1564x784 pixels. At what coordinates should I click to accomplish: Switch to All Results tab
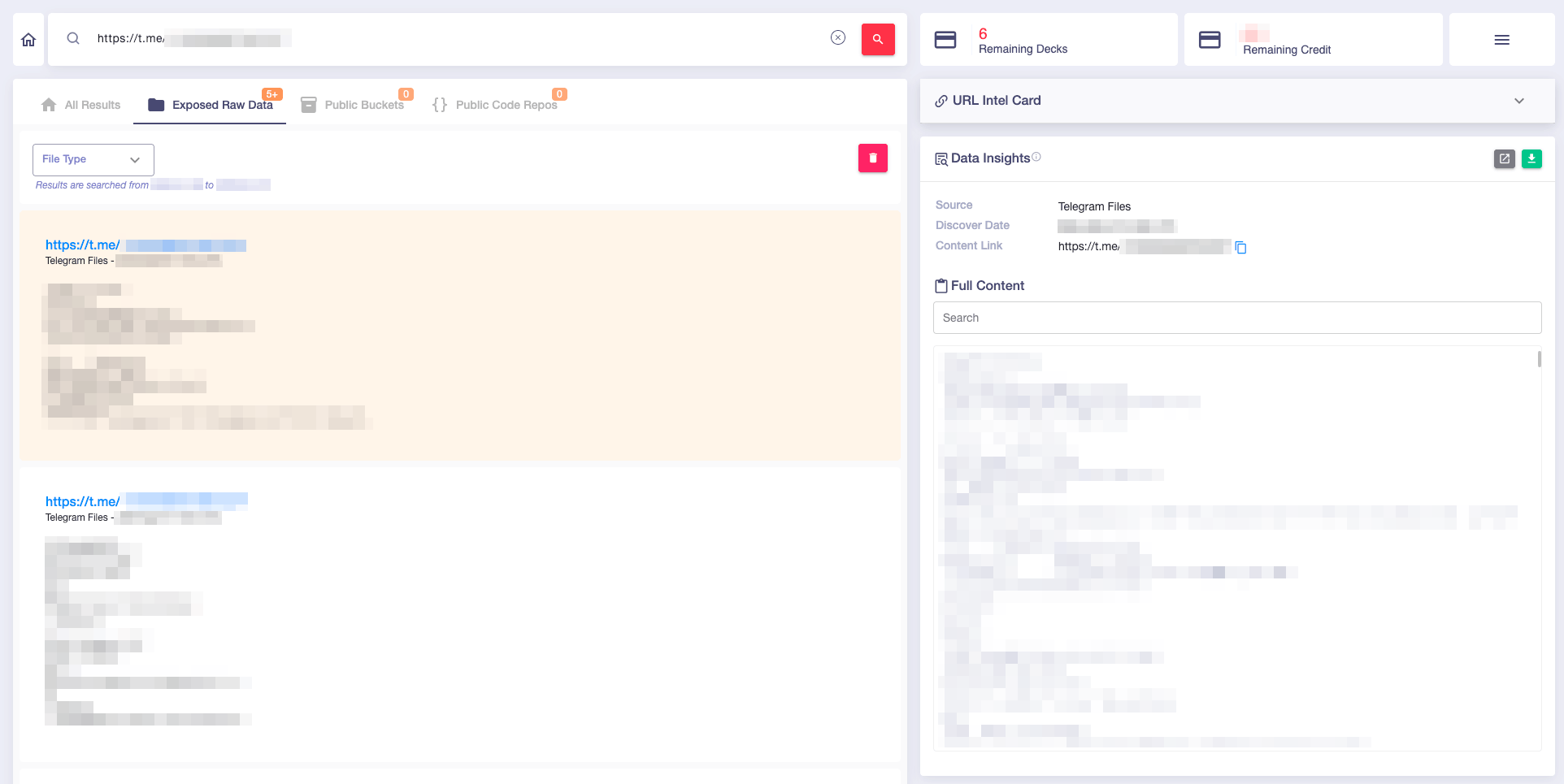pos(80,105)
